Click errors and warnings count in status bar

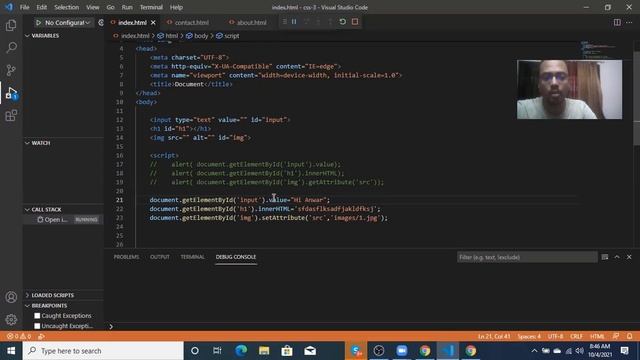click(19, 336)
